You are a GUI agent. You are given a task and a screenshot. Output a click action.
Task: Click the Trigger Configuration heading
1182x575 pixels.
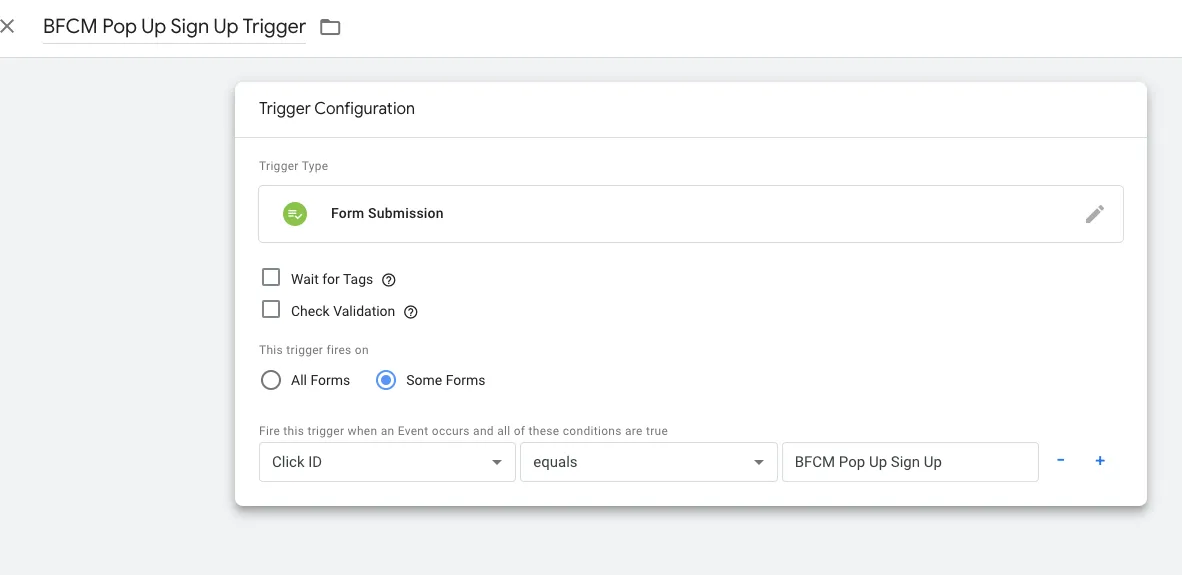click(337, 109)
